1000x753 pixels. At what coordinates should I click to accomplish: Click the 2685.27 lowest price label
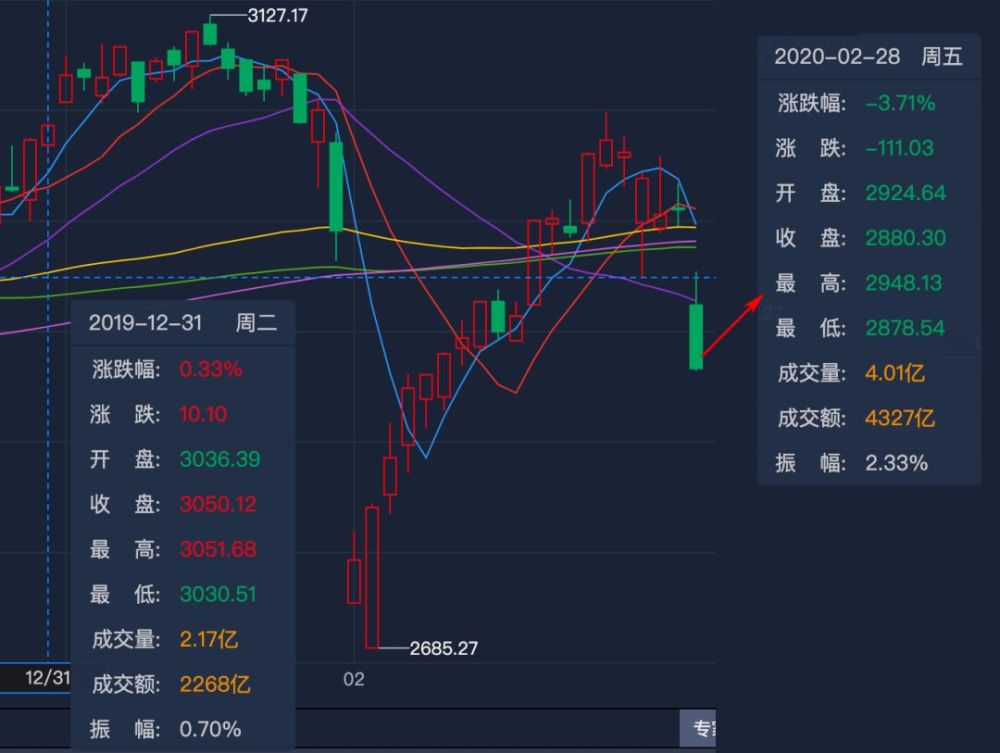pyautogui.click(x=443, y=648)
